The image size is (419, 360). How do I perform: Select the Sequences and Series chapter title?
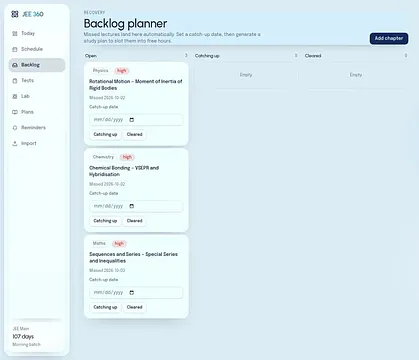tap(133, 257)
